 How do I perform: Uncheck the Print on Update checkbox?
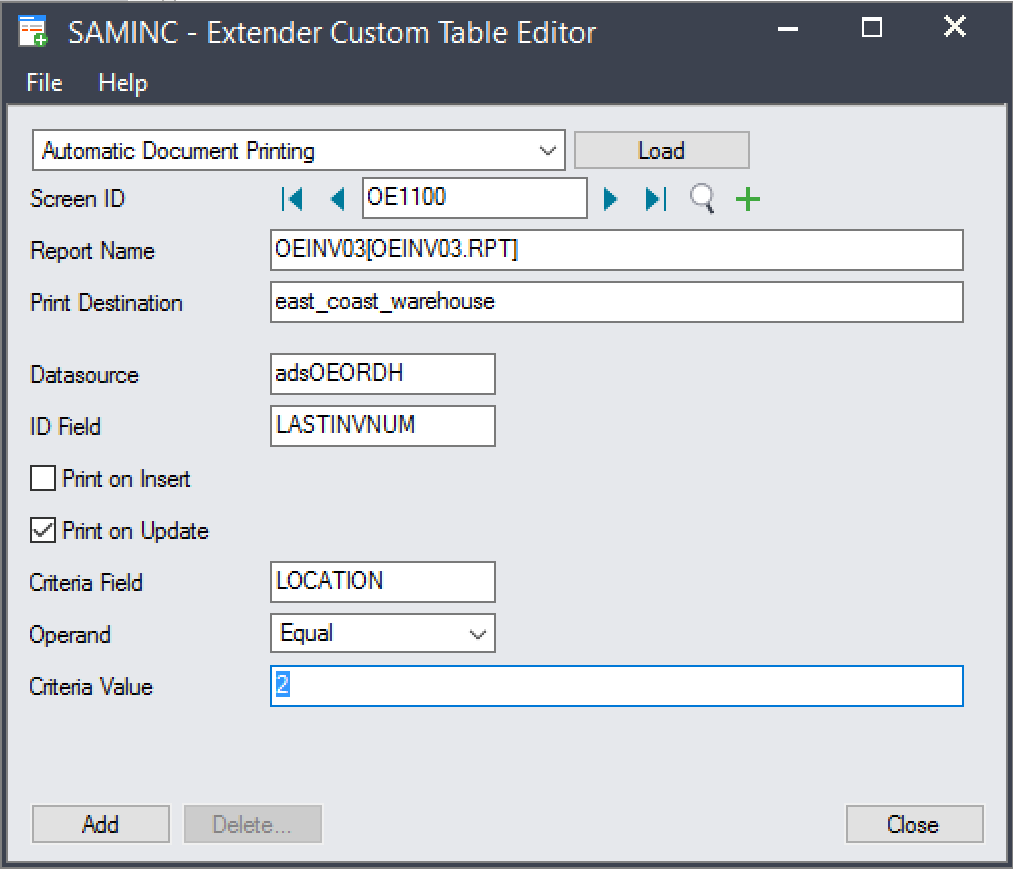[43, 530]
